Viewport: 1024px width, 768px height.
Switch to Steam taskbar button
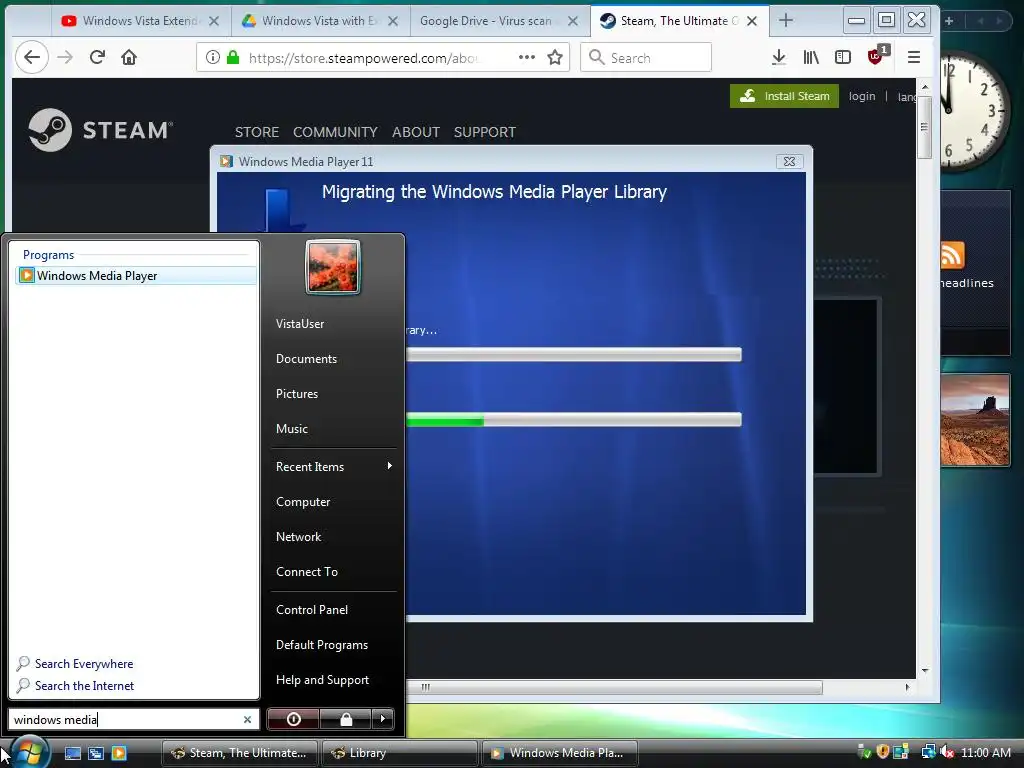[x=239, y=753]
